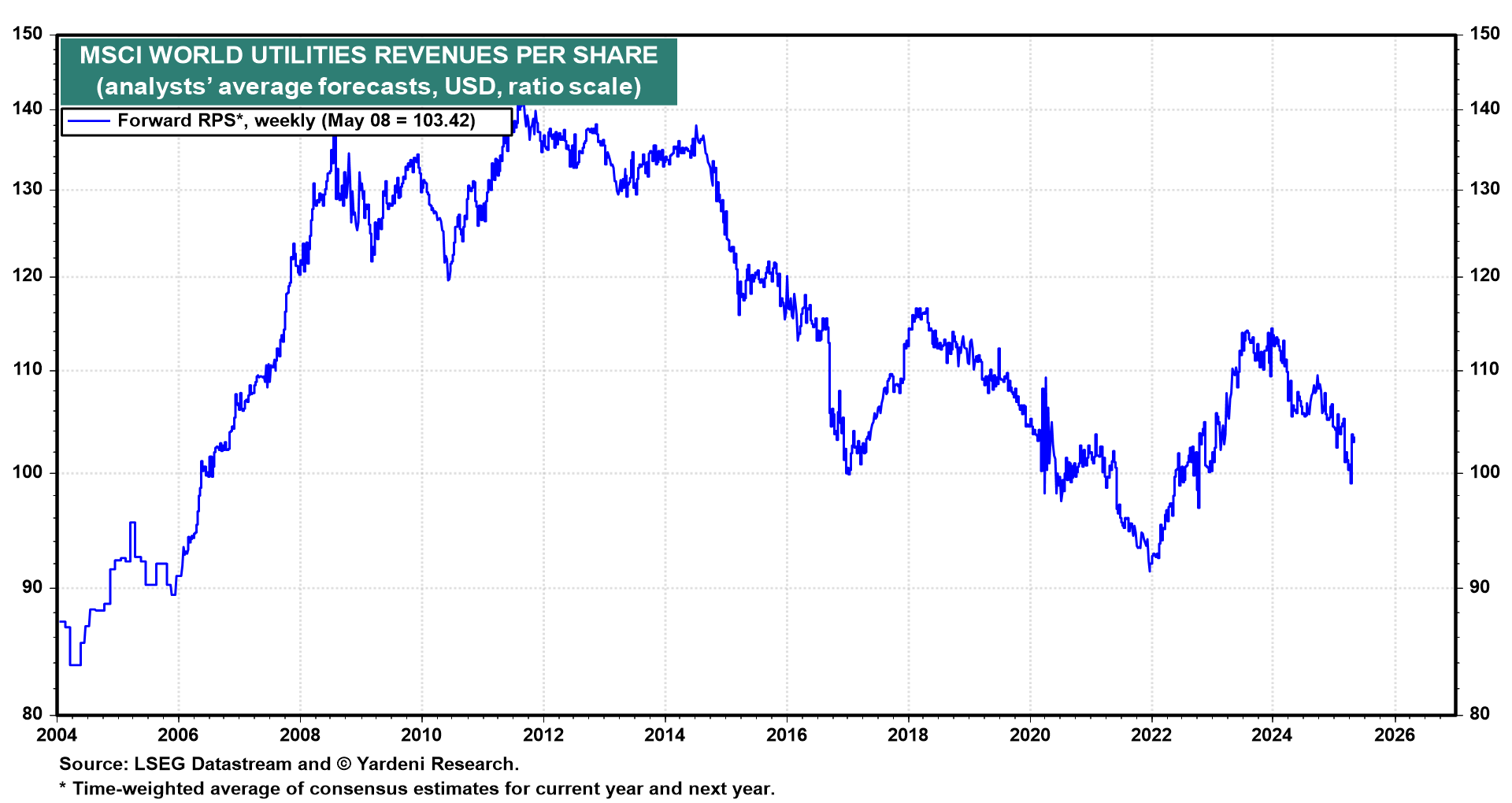Click the 140 label on the right axis
This screenshot has width=1512, height=803.
1484,109
